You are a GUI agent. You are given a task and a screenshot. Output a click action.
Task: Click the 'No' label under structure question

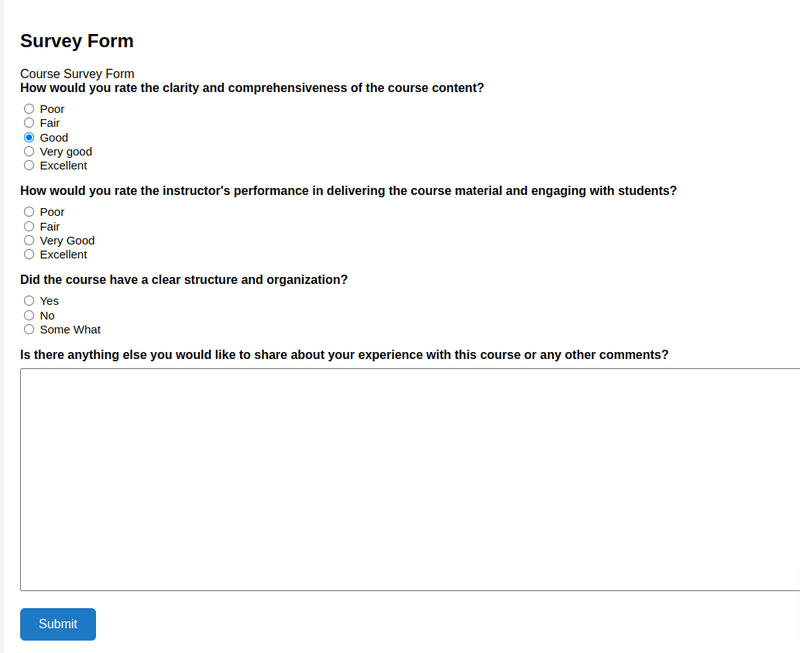pos(48,315)
